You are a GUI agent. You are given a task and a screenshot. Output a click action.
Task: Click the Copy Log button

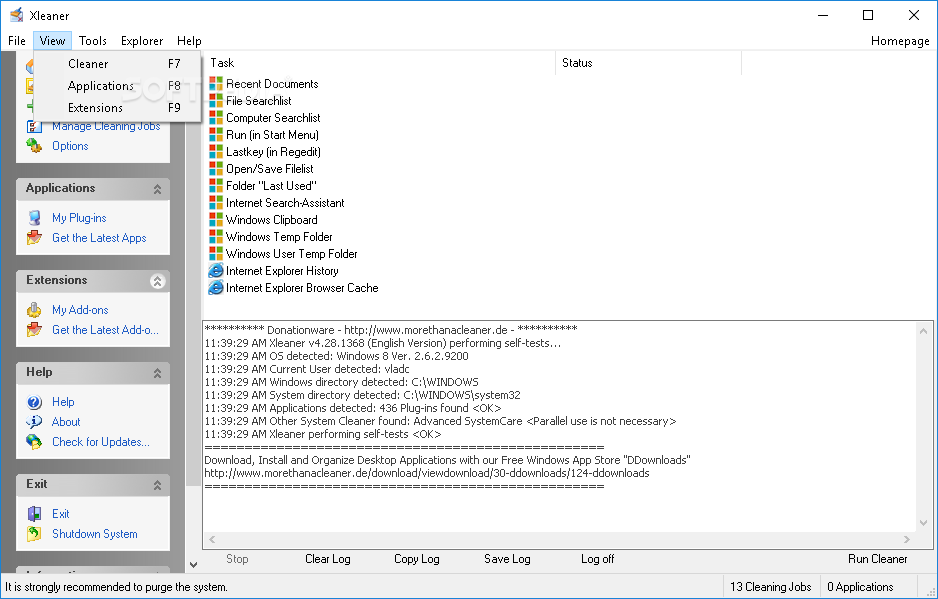[417, 559]
